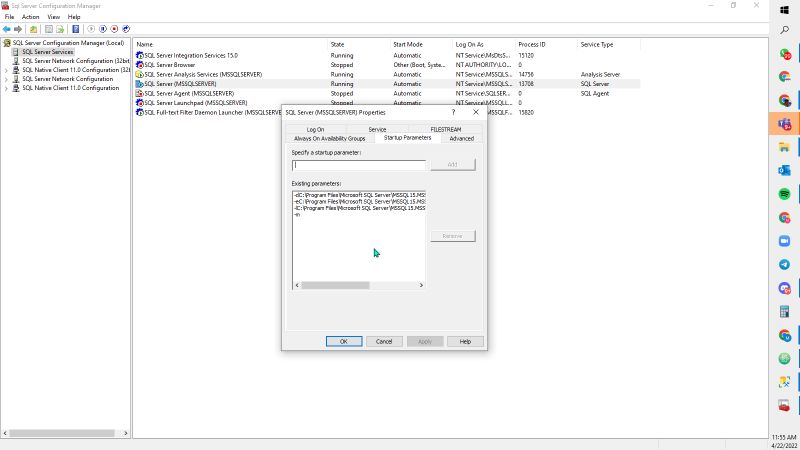The height and width of the screenshot is (450, 800).
Task: Open Microsoft Teams from the taskbar
Action: pyautogui.click(x=784, y=123)
